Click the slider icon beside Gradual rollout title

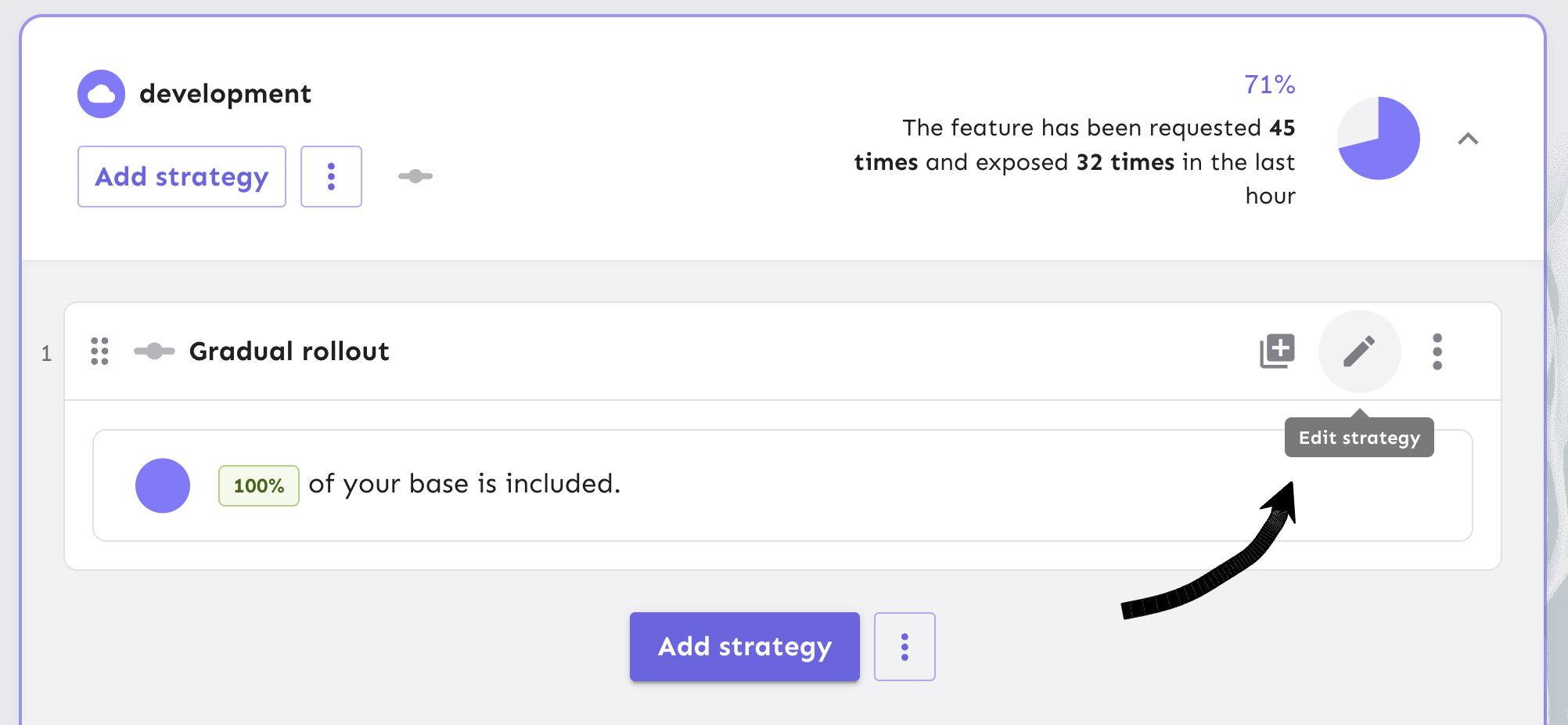point(154,352)
